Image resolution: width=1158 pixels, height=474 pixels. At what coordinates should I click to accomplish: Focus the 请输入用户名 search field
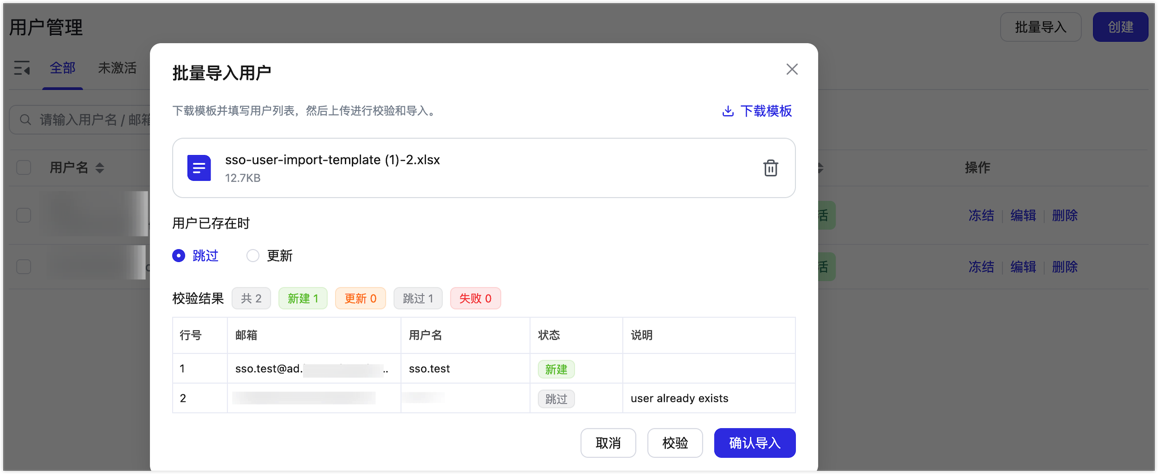coord(80,120)
